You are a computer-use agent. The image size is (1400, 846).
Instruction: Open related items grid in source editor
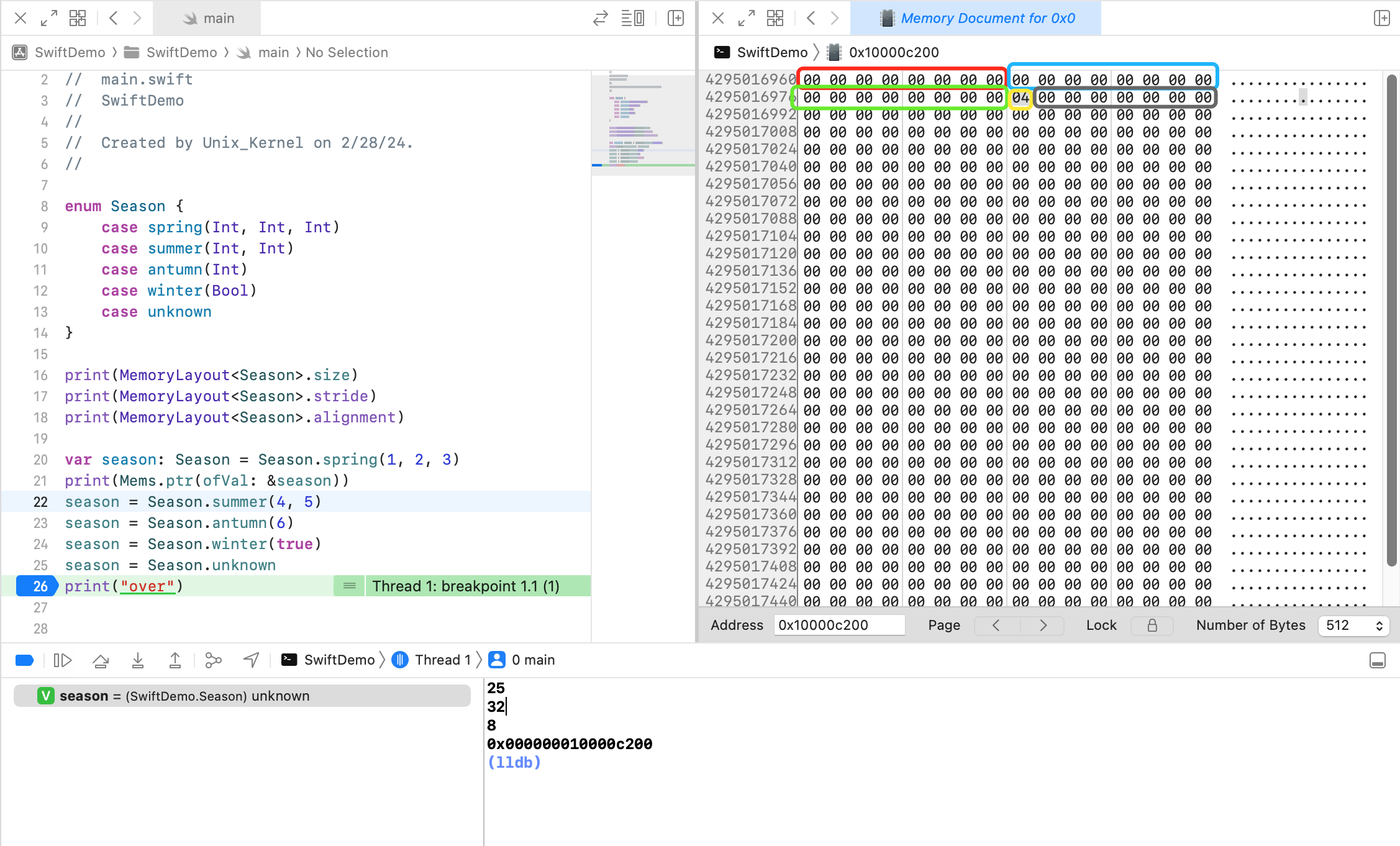[78, 18]
